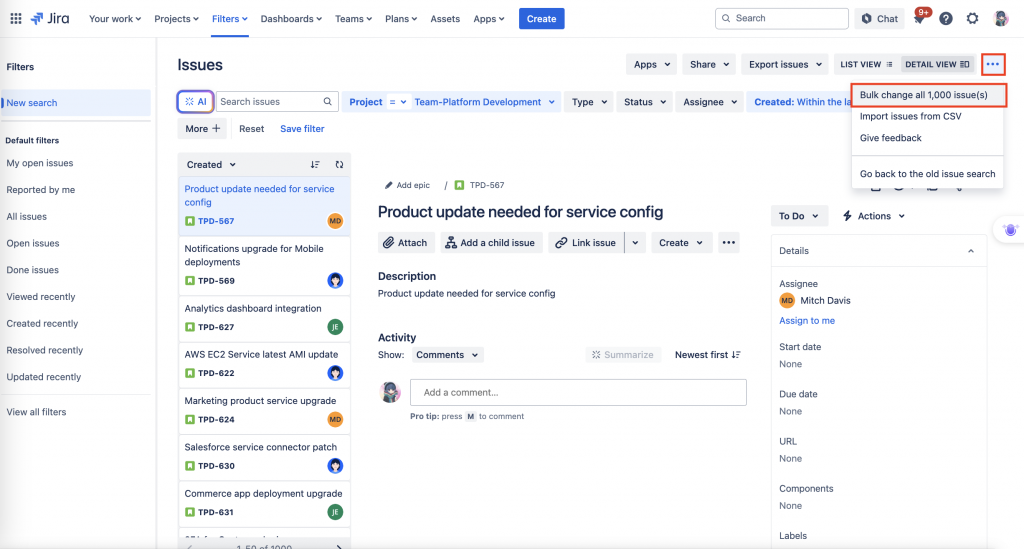Select Import issues from CSV

[x=927, y=116]
